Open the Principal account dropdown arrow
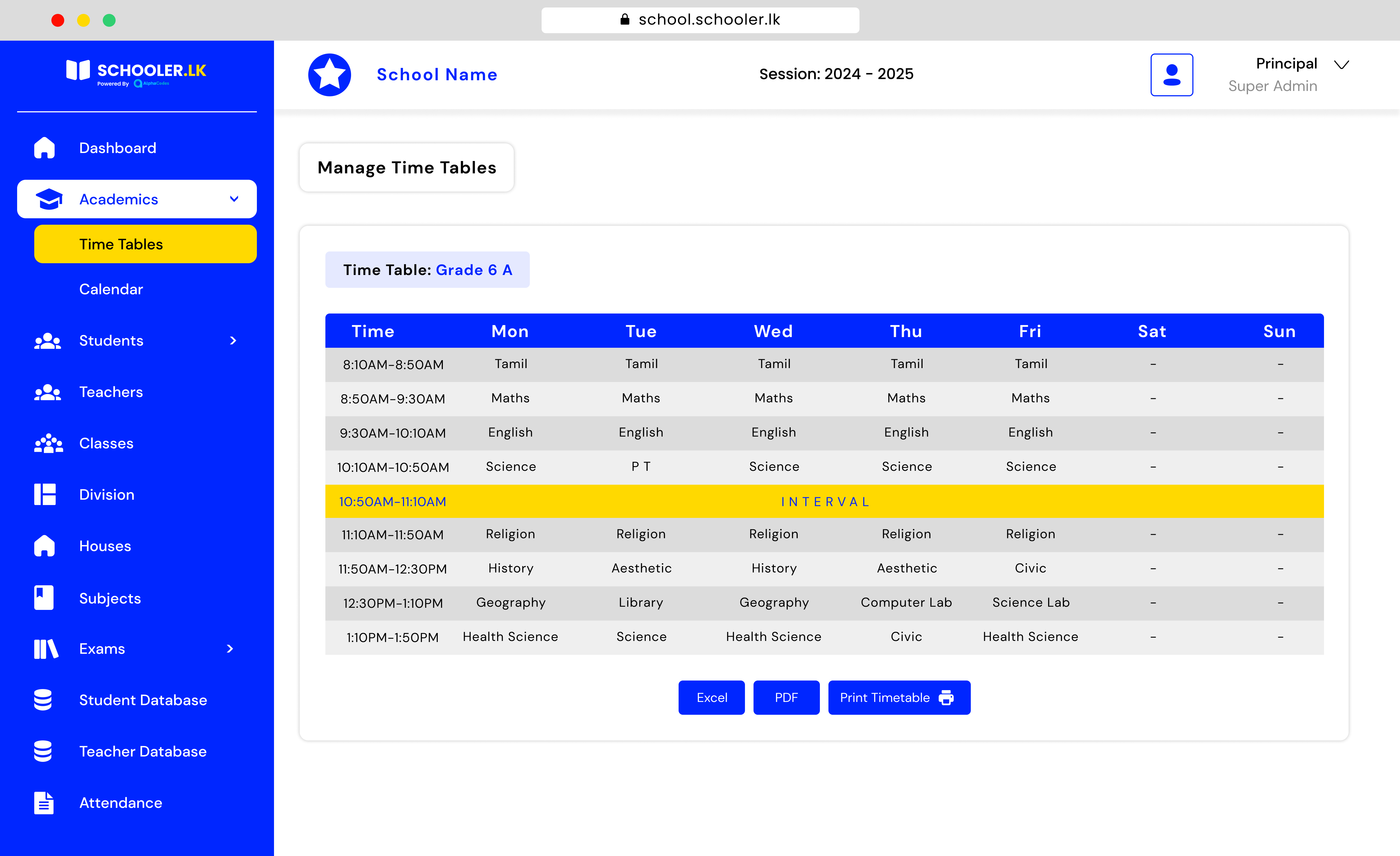Image resolution: width=1400 pixels, height=856 pixels. point(1341,64)
